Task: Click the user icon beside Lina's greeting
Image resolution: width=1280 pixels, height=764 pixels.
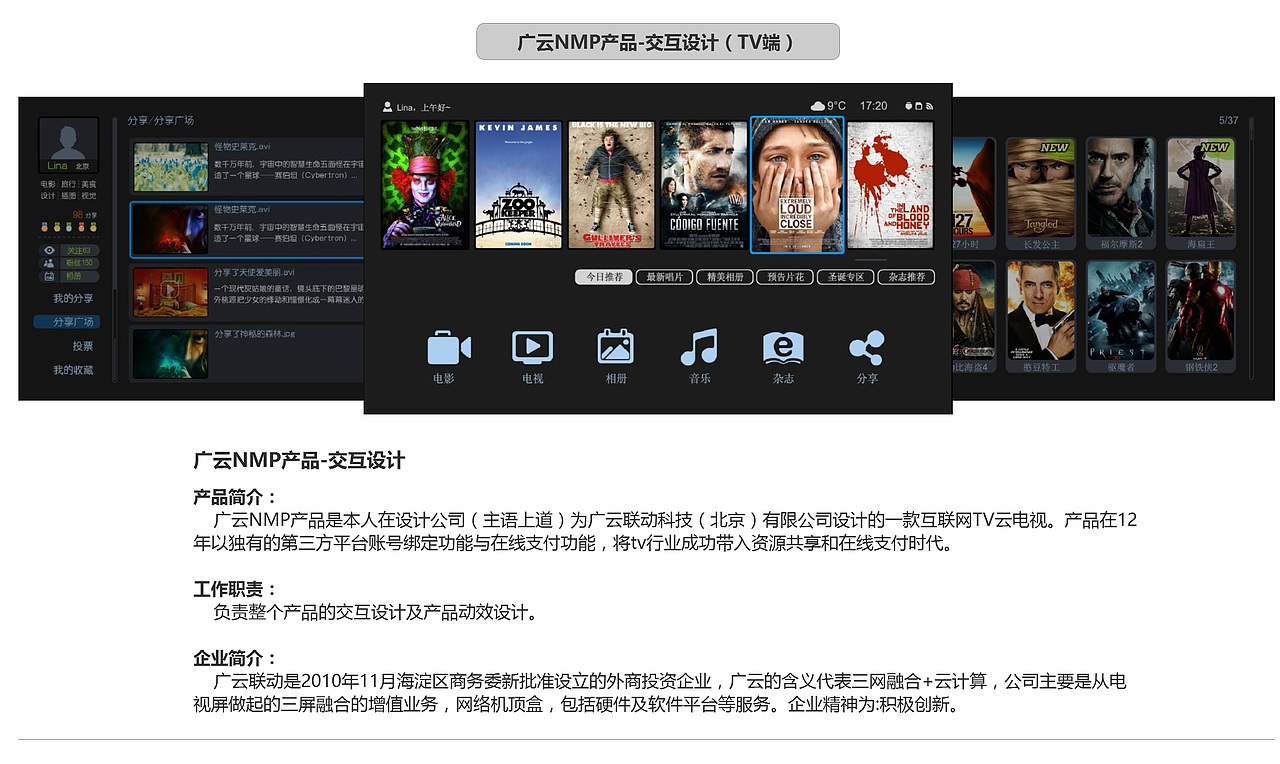Action: click(387, 105)
